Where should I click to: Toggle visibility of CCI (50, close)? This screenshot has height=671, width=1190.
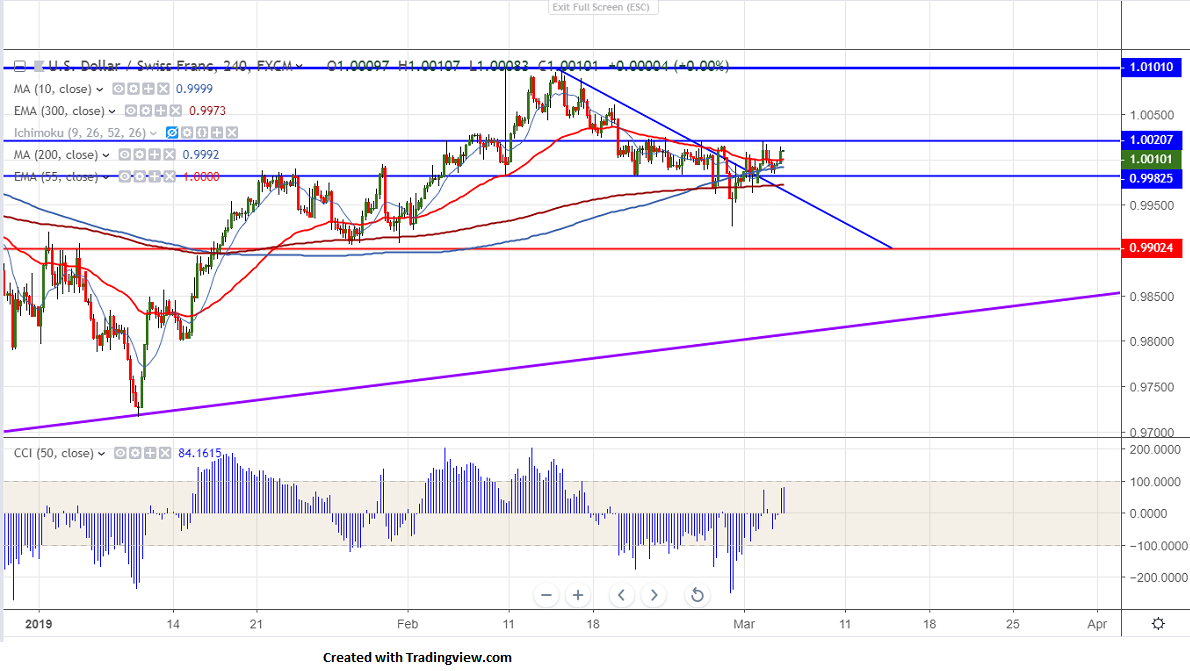pyautogui.click(x=120, y=453)
